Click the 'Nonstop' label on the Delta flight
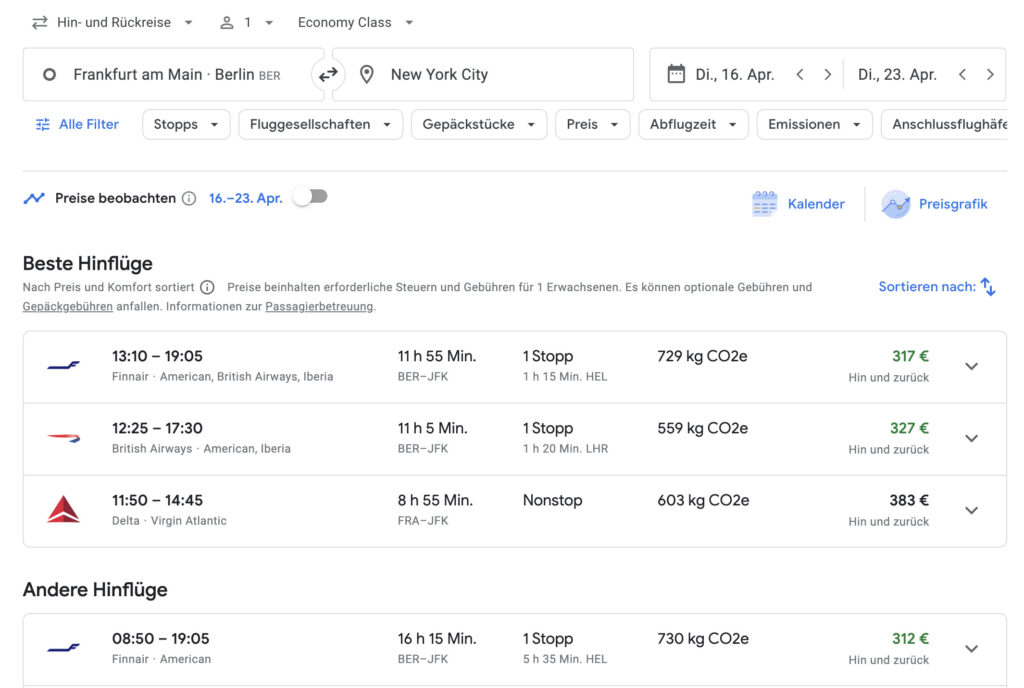 (x=552, y=500)
